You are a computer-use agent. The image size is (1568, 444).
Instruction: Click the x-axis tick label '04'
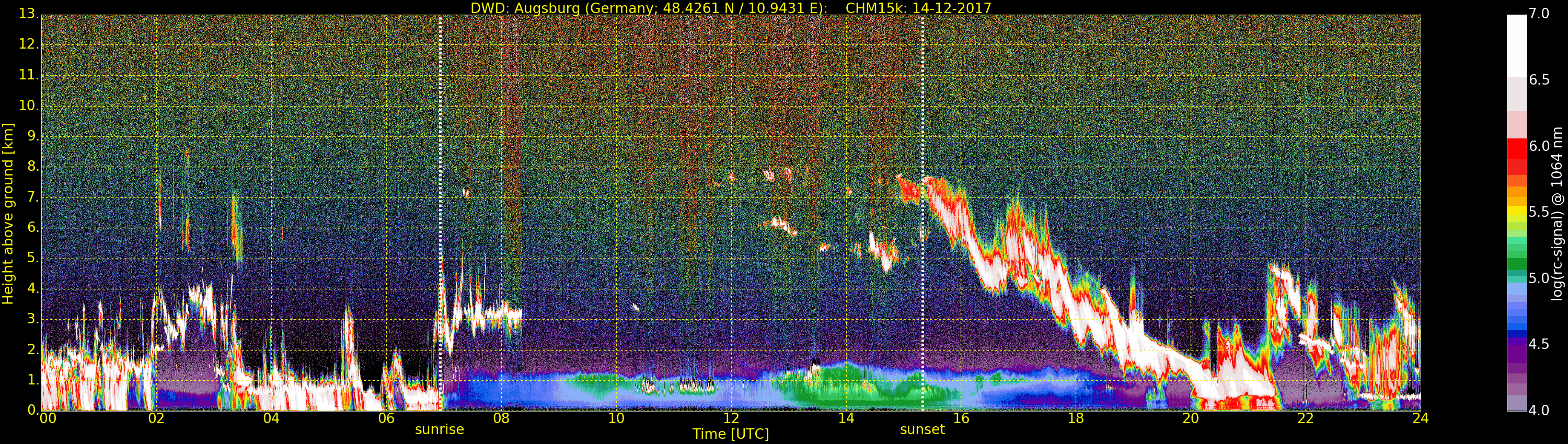271,418
